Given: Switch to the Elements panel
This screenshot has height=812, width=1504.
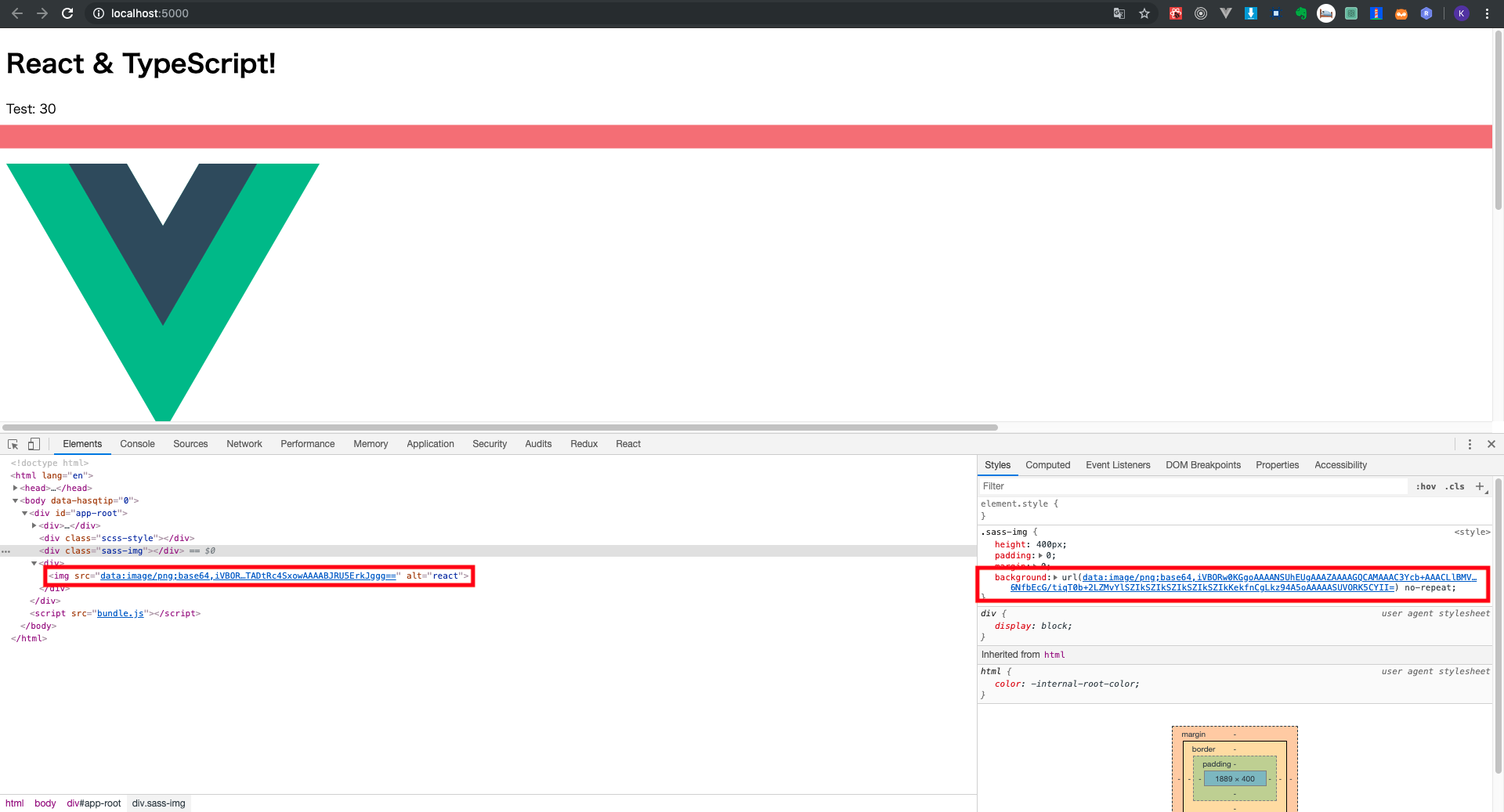Looking at the screenshot, I should pos(82,444).
